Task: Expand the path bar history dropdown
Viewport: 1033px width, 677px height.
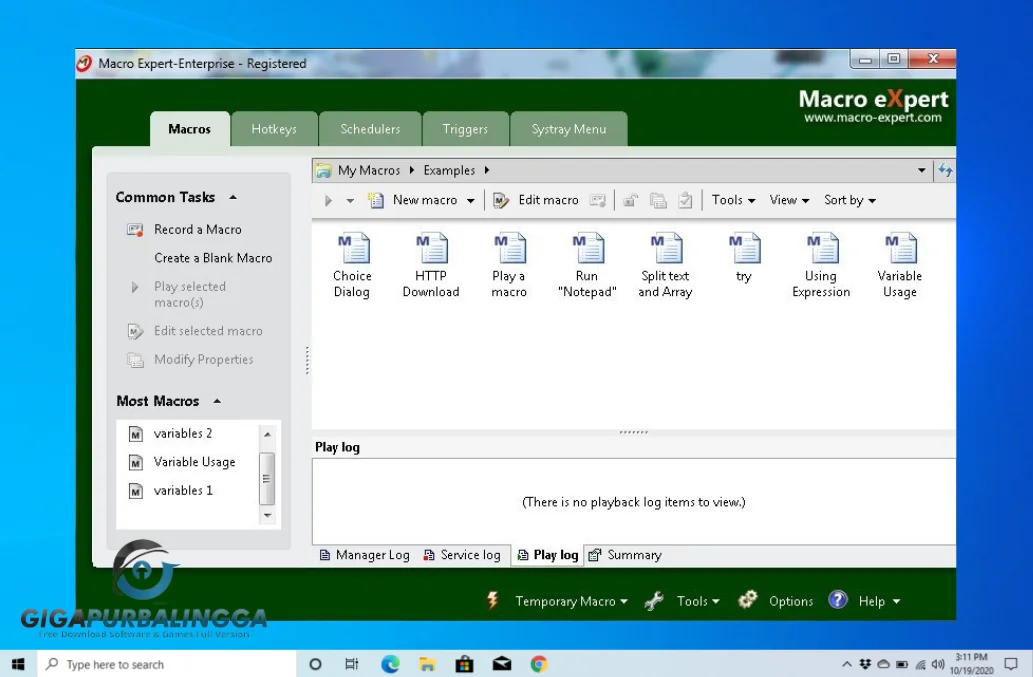Action: 922,171
